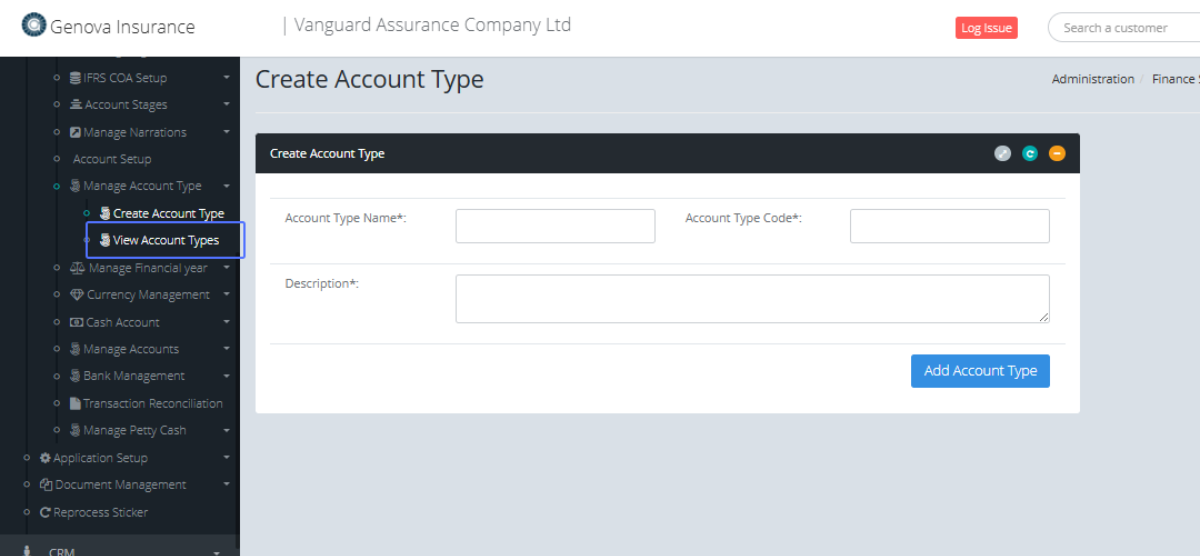Click the Currency Management diamond icon

(77, 295)
